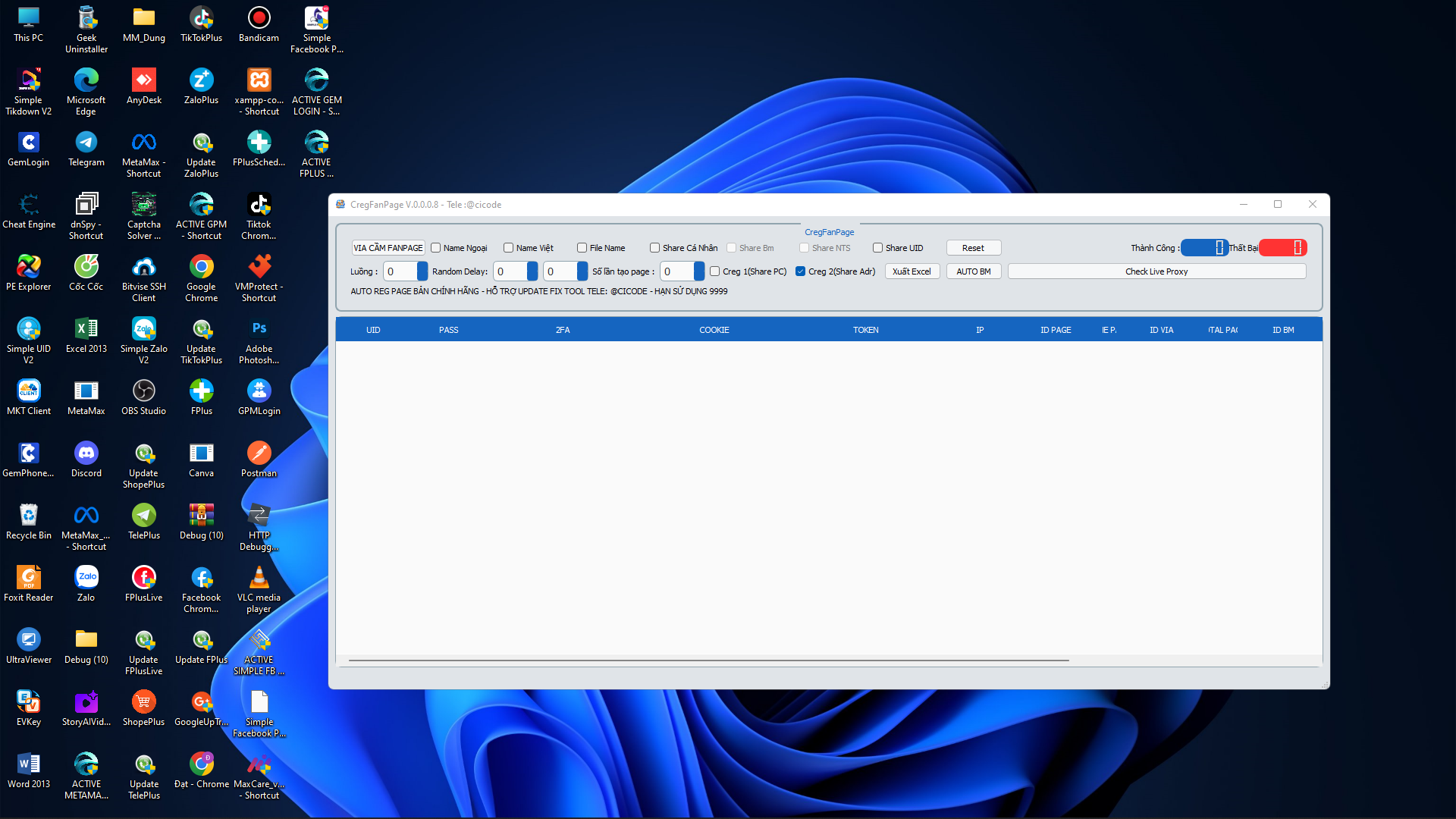Click the PASS column header
This screenshot has height=819, width=1456.
[449, 330]
